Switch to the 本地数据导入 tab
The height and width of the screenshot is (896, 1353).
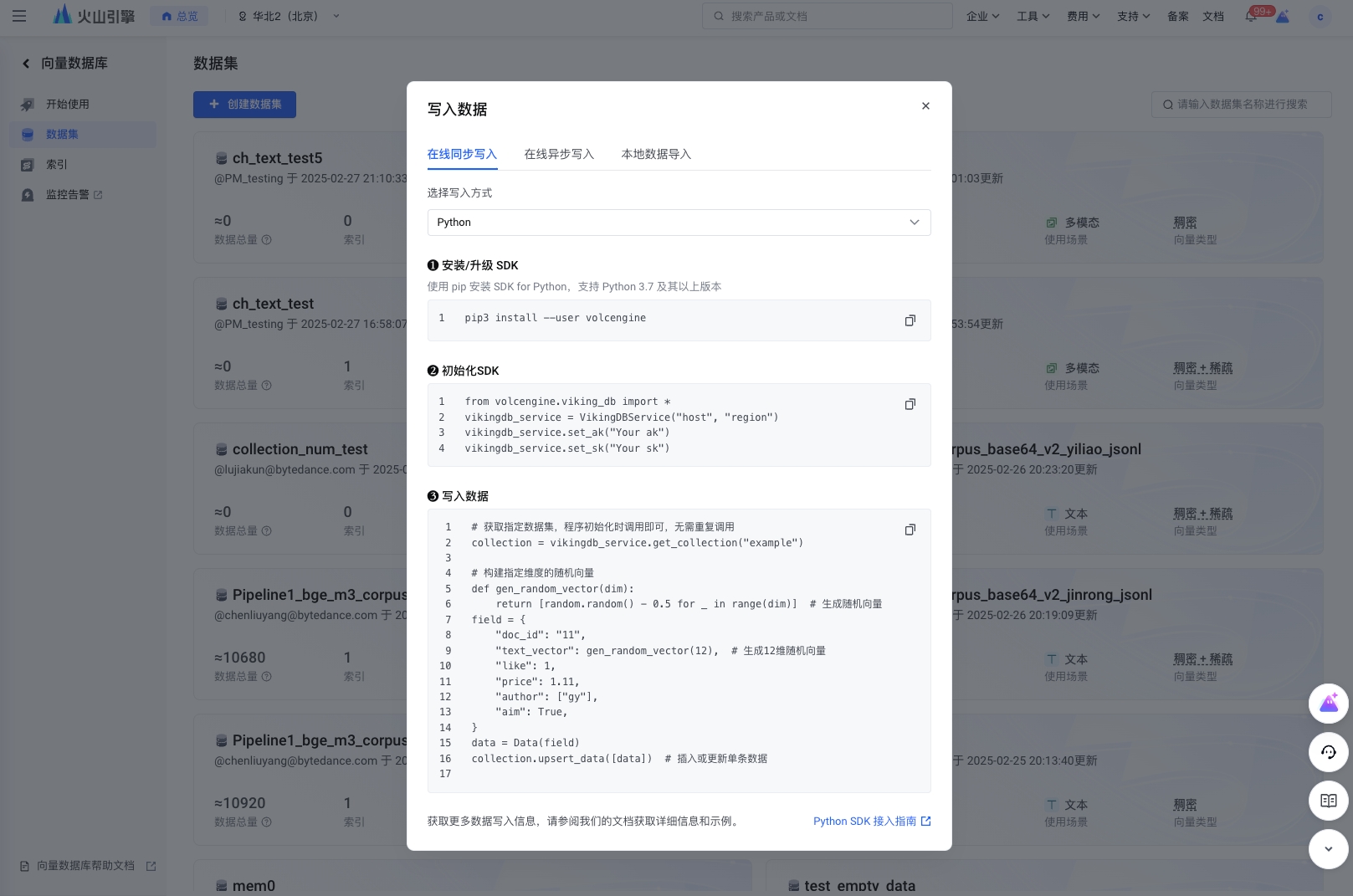pos(657,155)
